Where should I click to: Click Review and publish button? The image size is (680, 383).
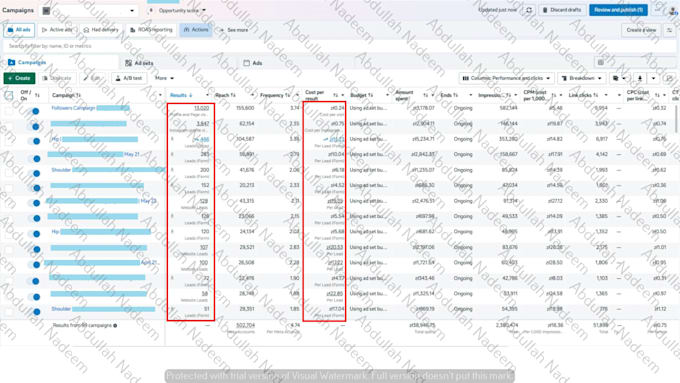coord(618,10)
